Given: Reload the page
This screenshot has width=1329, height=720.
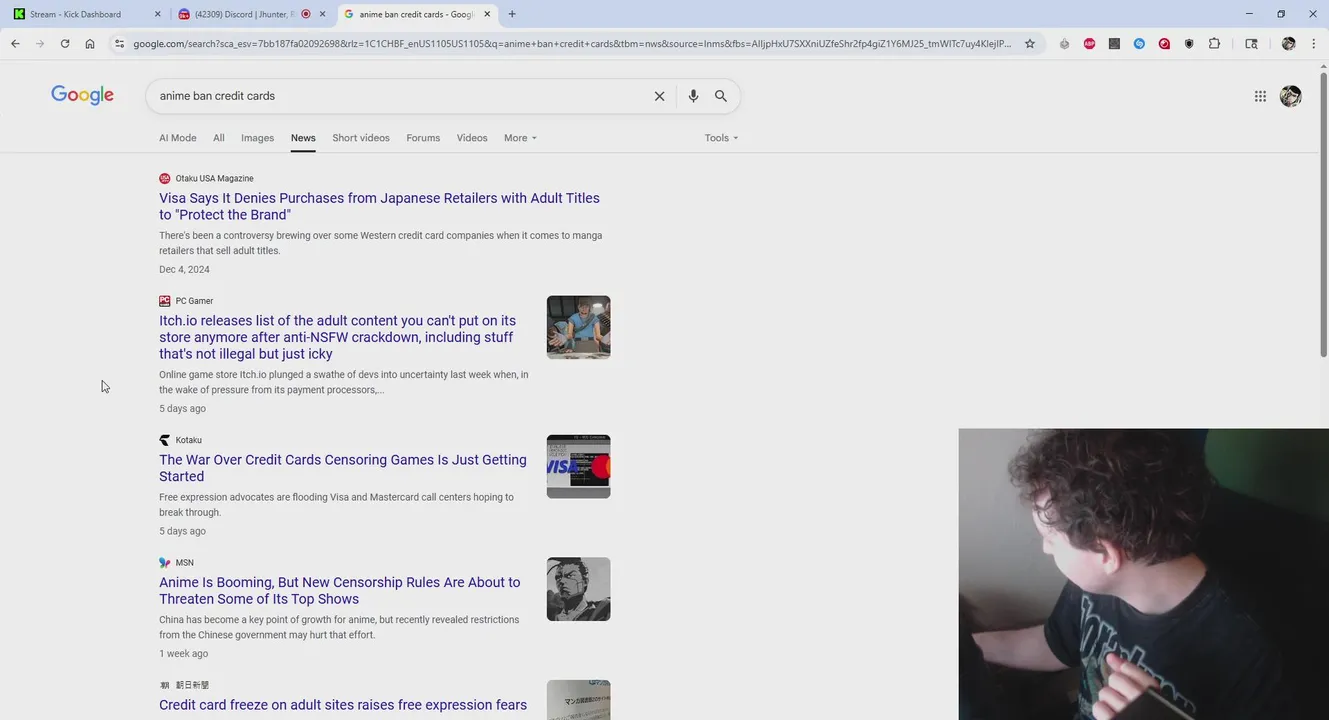Looking at the screenshot, I should [x=65, y=44].
